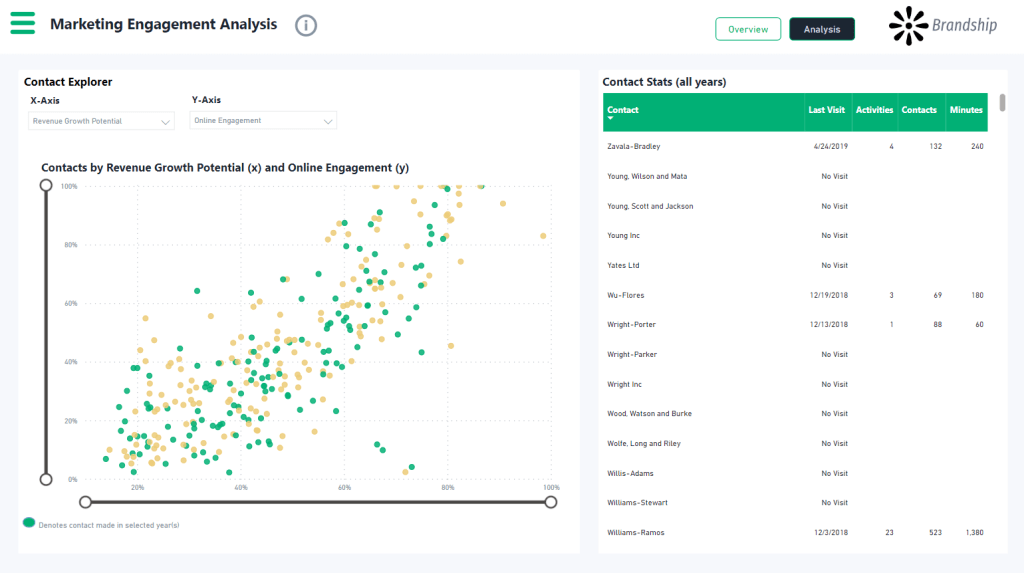
Task: Click left handle of horizontal zoom slider
Action: (x=86, y=502)
